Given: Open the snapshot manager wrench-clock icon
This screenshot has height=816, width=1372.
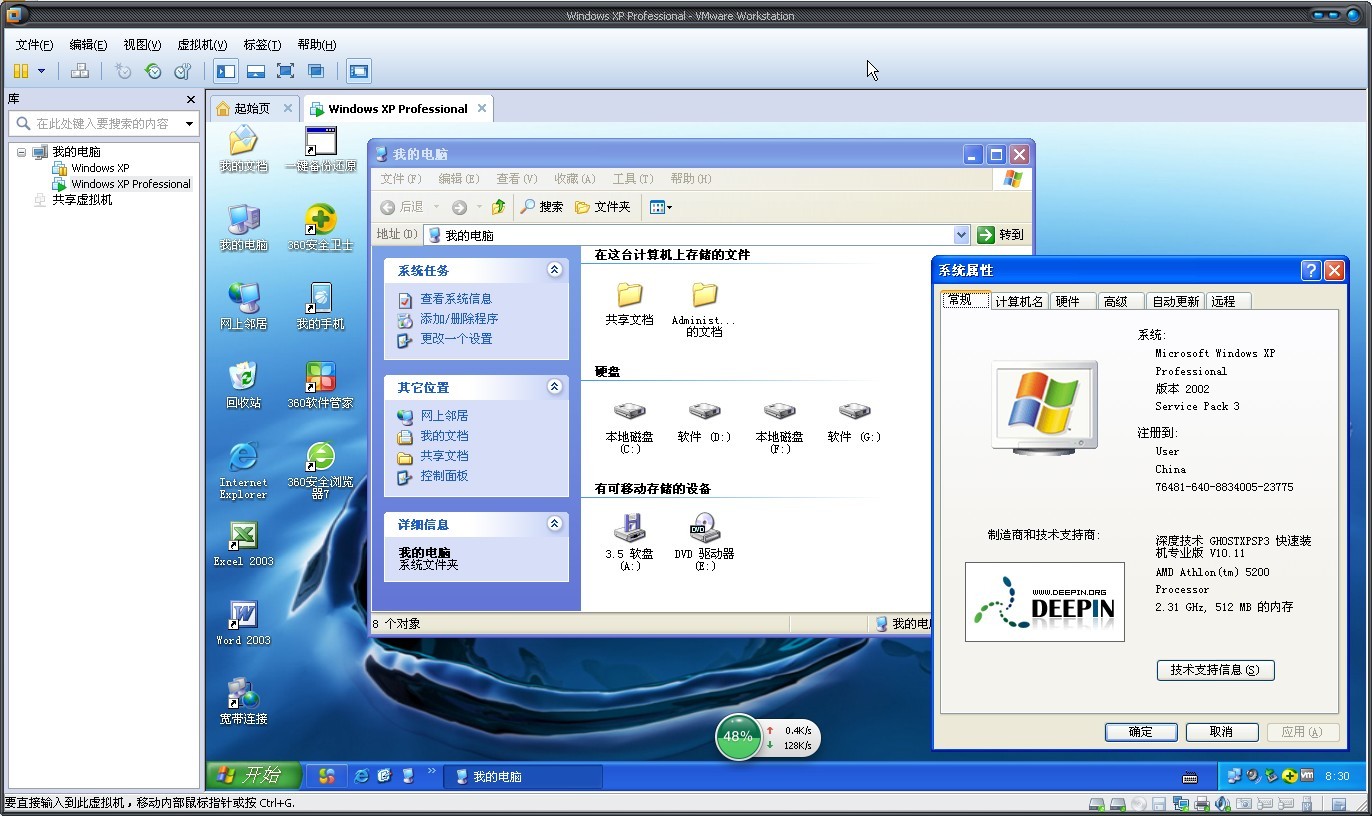Looking at the screenshot, I should 182,71.
